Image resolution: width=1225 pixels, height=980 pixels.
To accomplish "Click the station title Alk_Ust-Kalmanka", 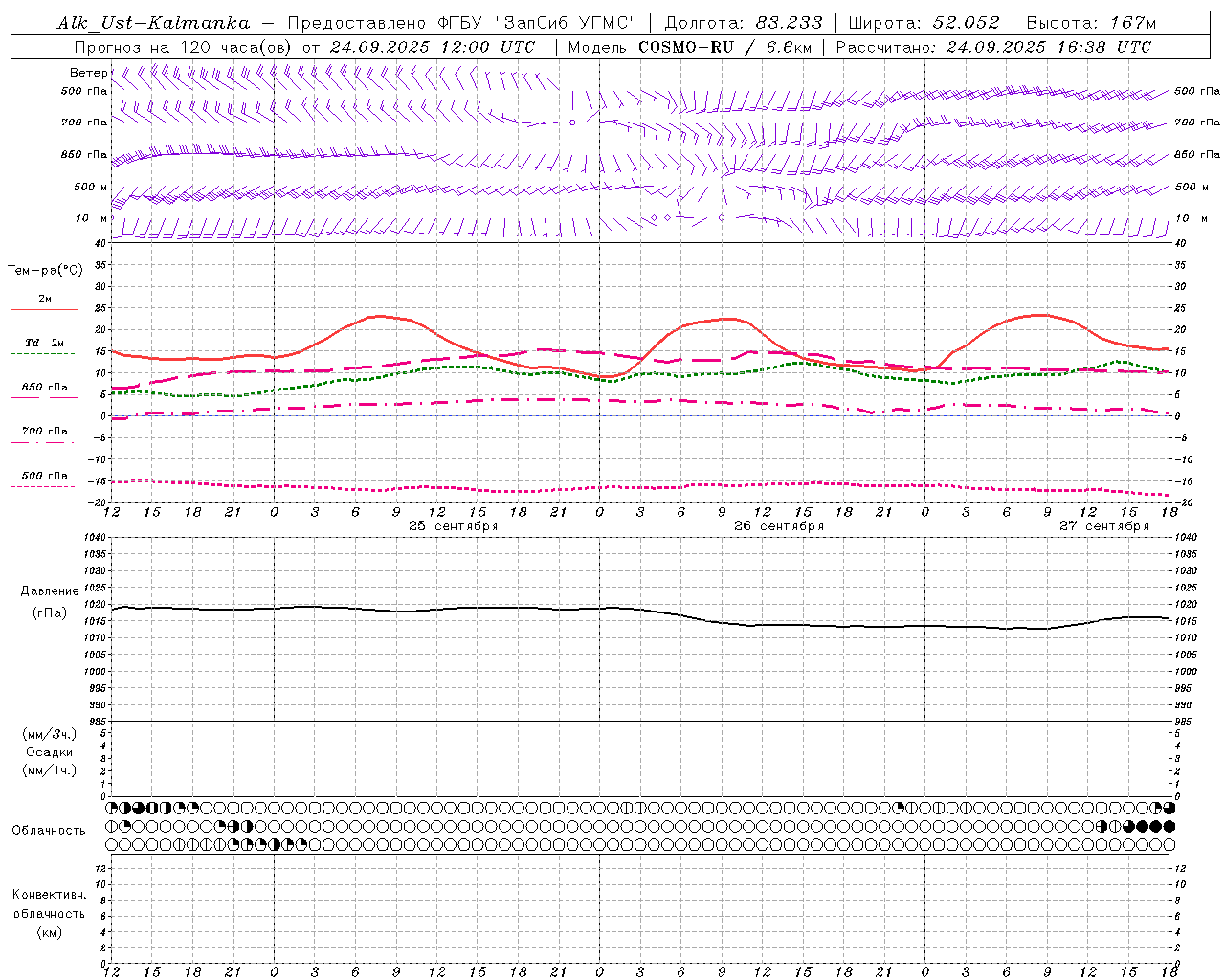I will point(153,23).
